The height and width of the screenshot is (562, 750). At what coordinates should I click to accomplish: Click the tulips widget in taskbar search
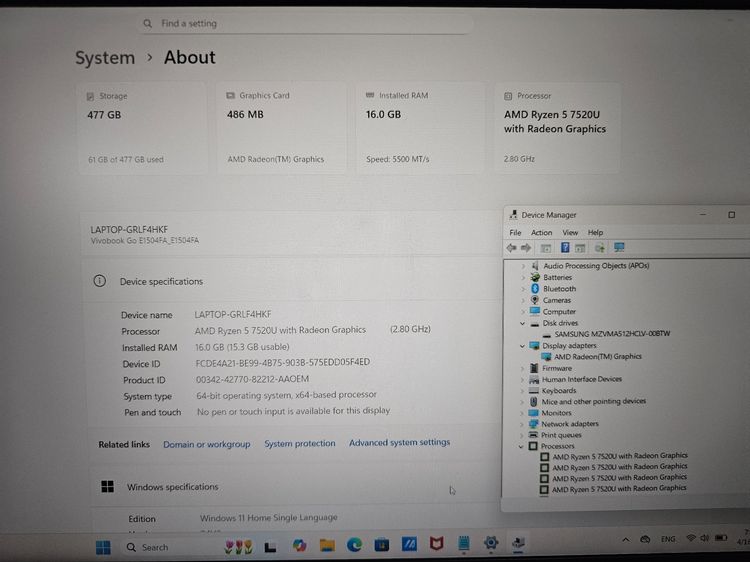coord(238,547)
